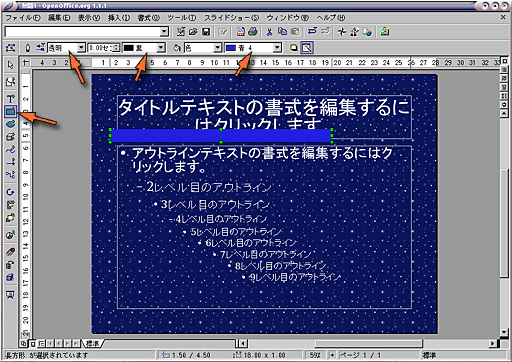Click the Copy icon
The image size is (512, 362).
point(282,32)
